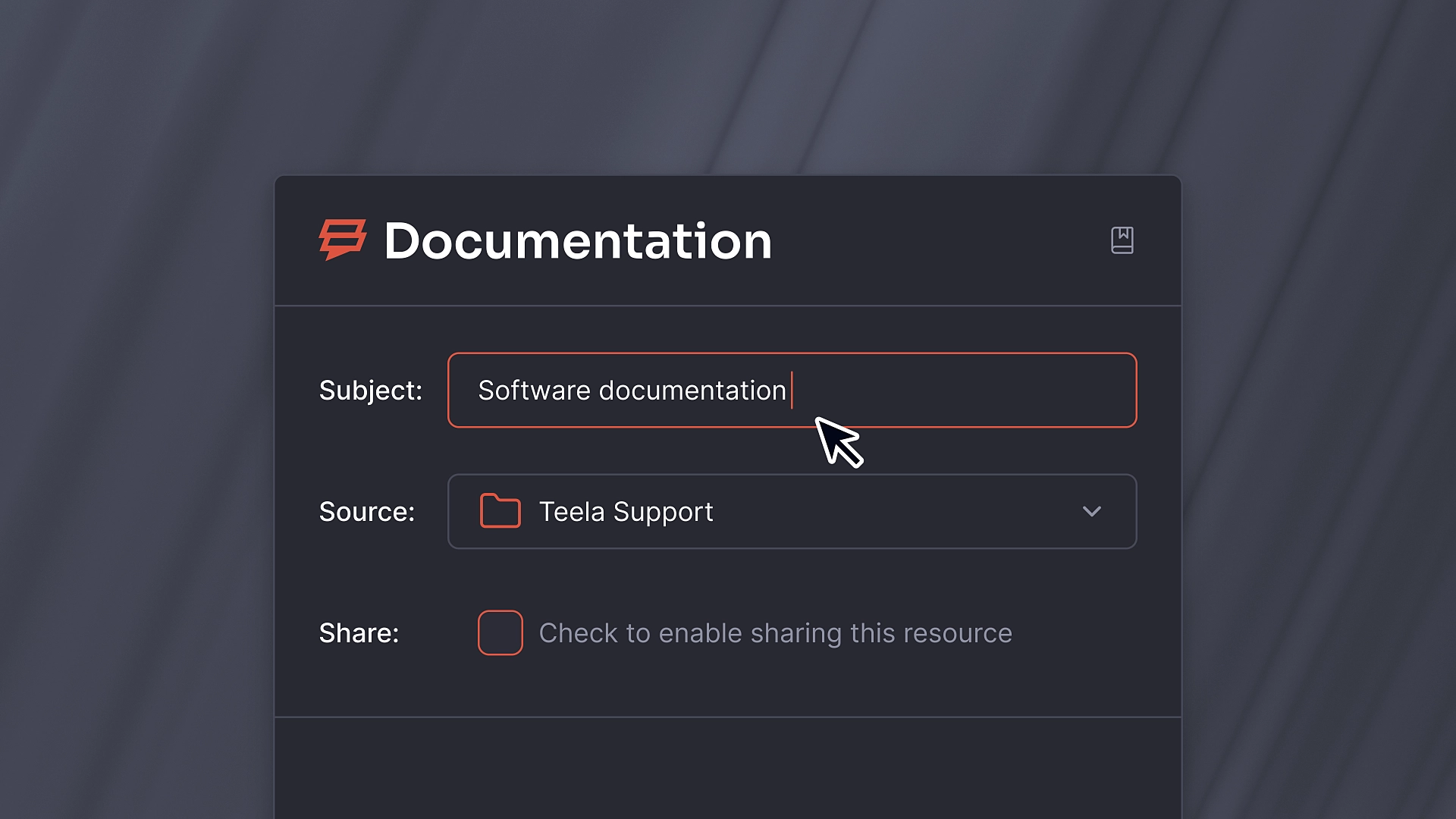
Task: Click empty footer area below Share row
Action: point(728,766)
